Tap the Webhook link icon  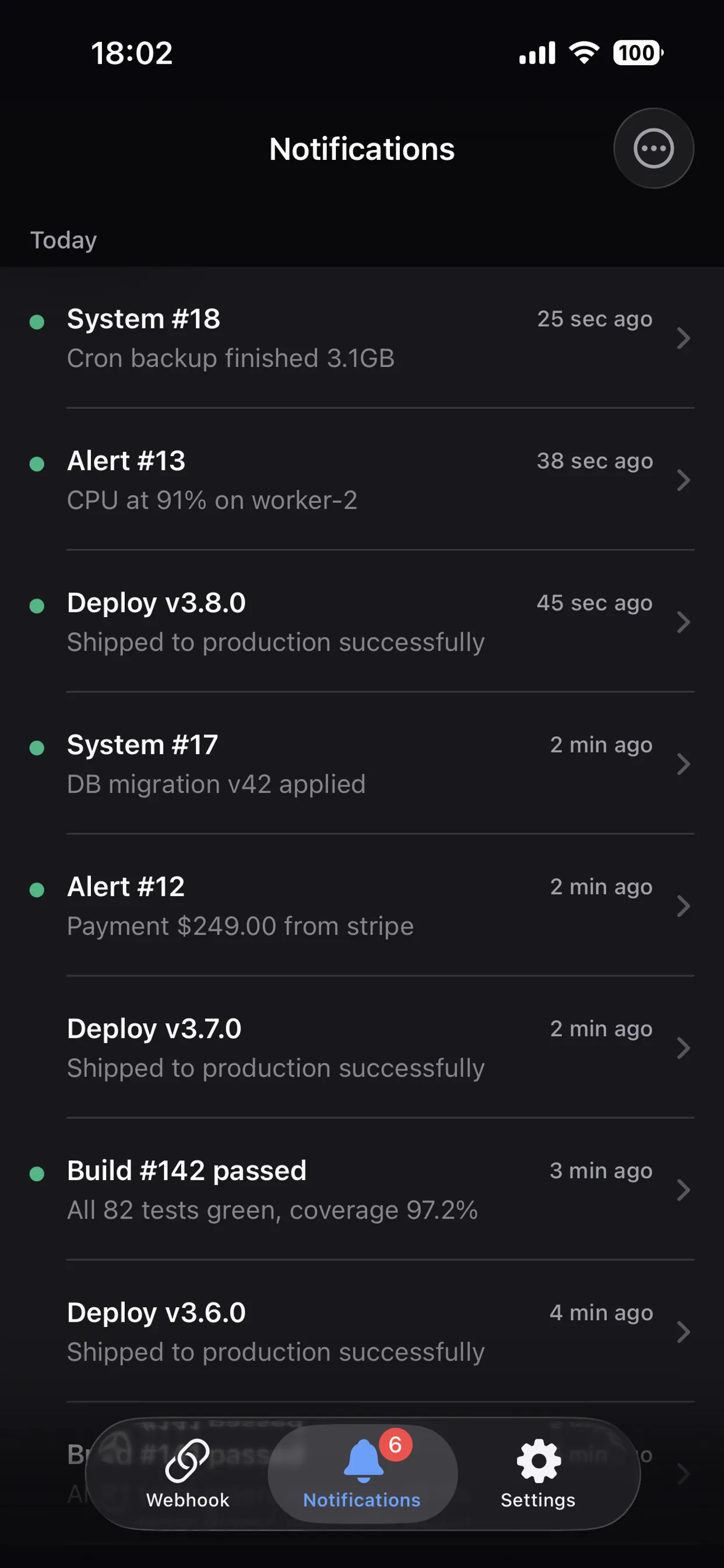[x=187, y=1459]
